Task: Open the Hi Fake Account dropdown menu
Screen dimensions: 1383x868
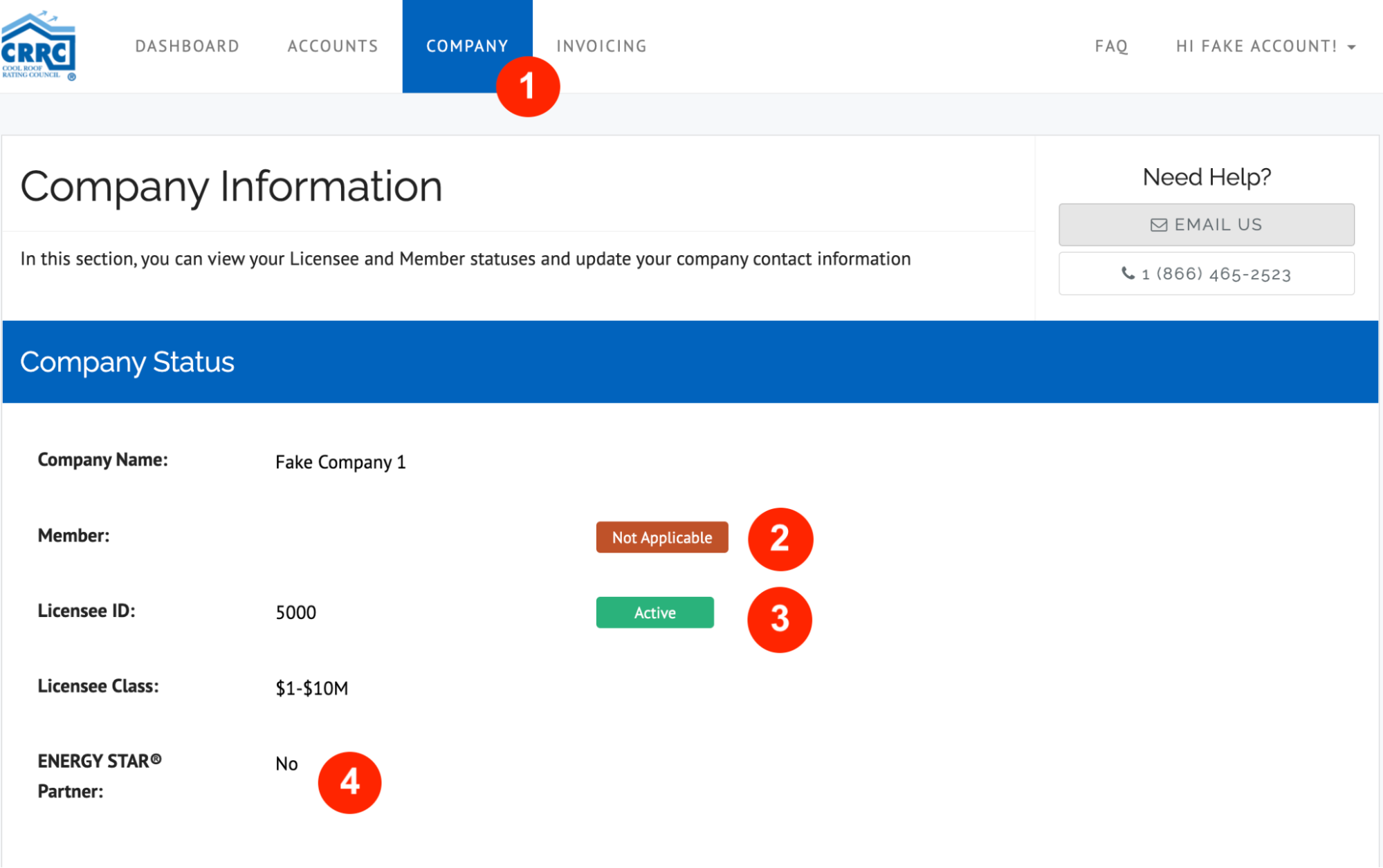Action: coord(1258,46)
